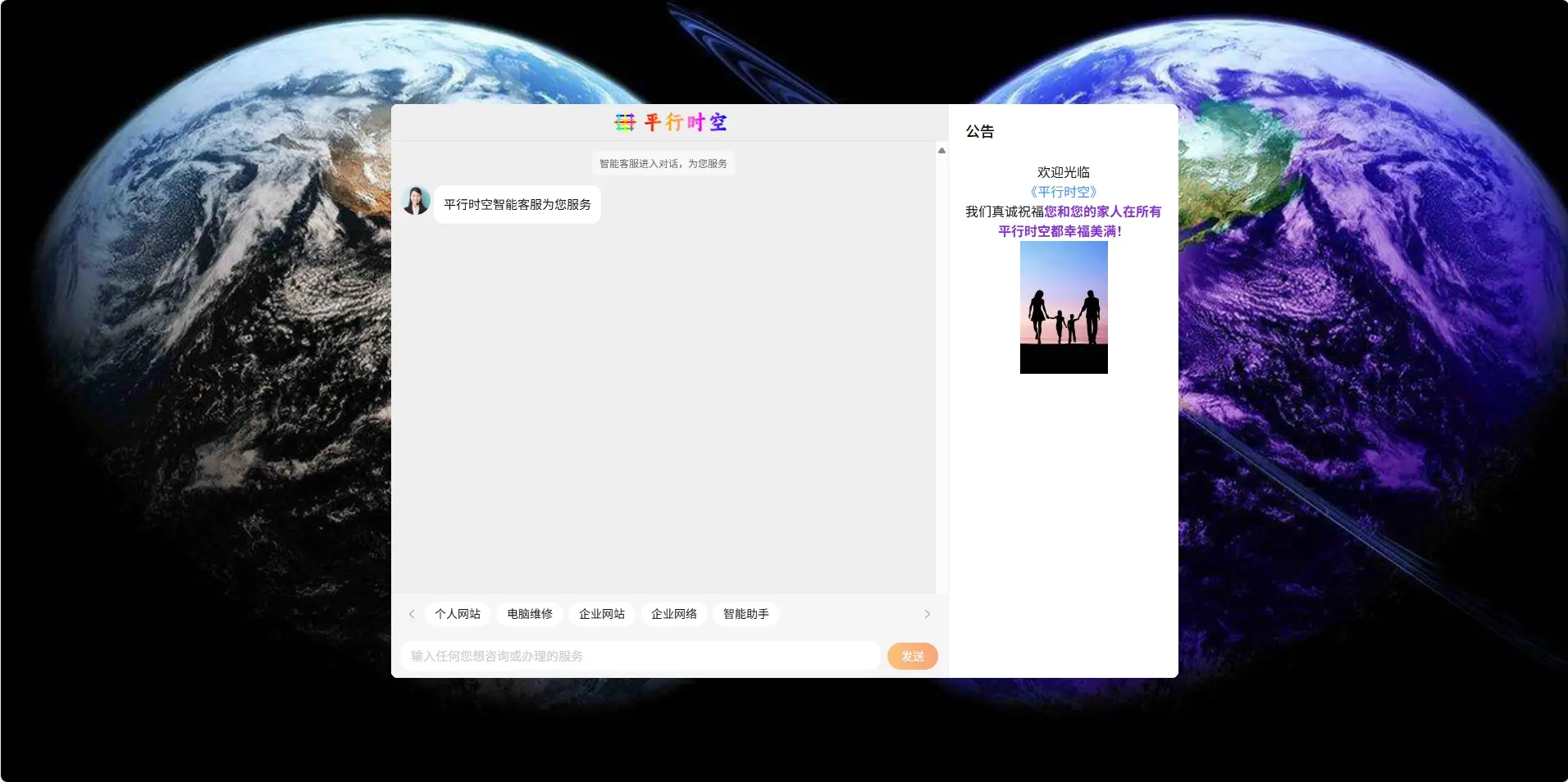Click the 智能客服进入对话 system notice
The width and height of the screenshot is (1568, 782).
point(662,163)
